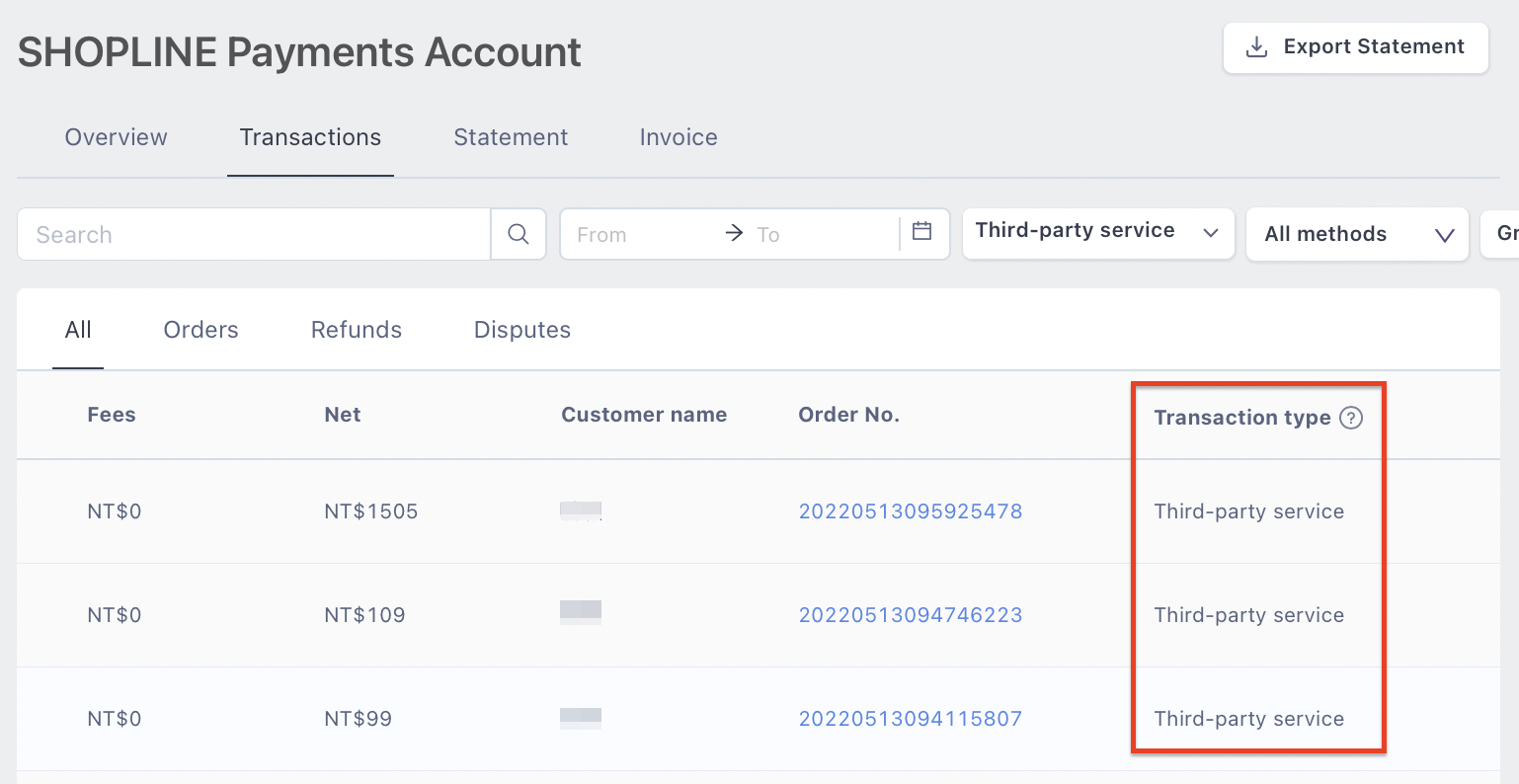Open the All methods dropdown
The image size is (1519, 784).
tap(1358, 234)
